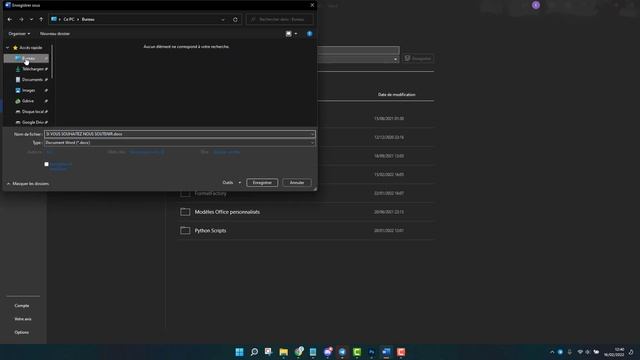Viewport: 640px width, 360px height.
Task: Select Google Drive in the navigation pane
Action: click(31, 122)
